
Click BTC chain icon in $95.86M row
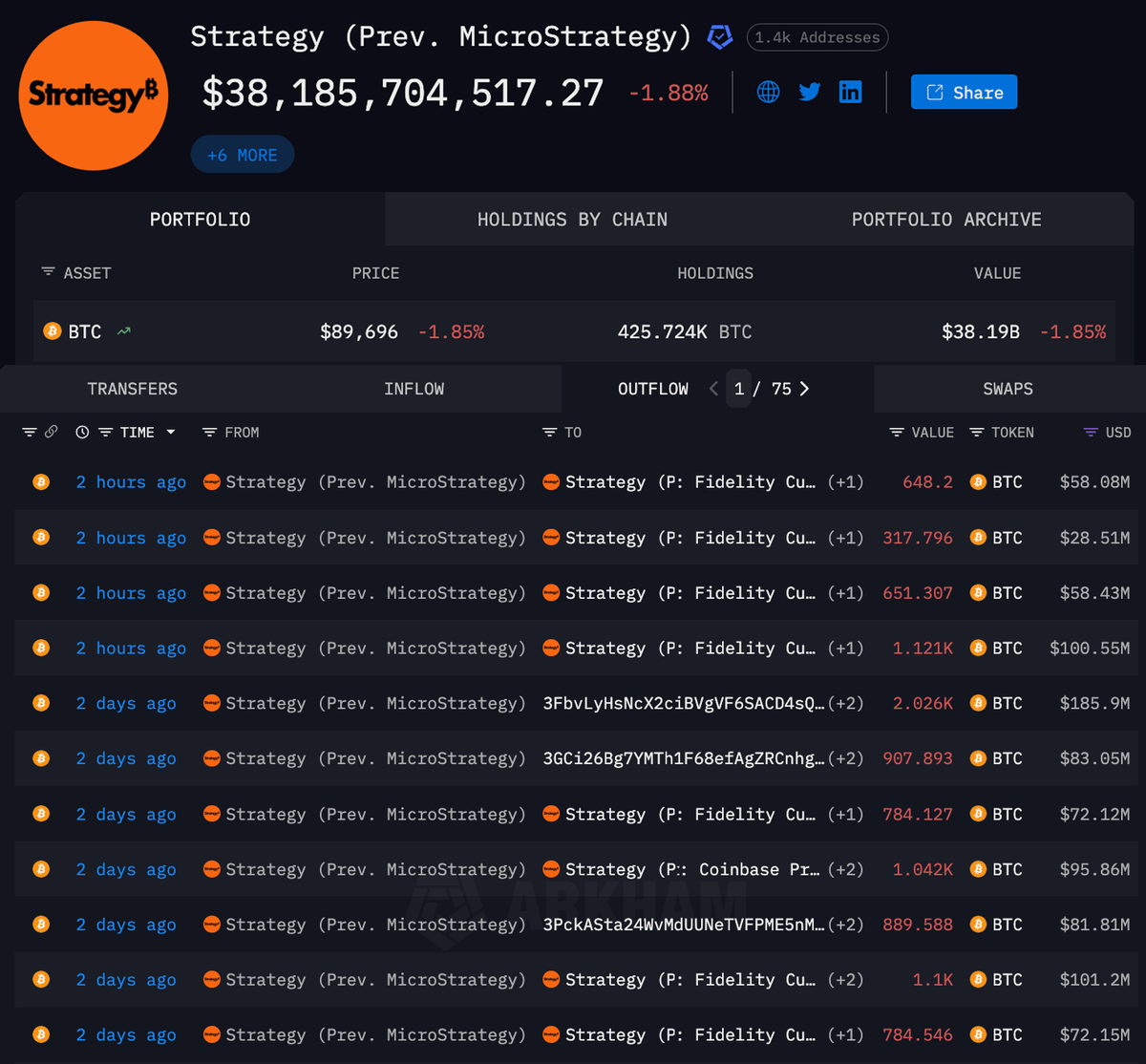click(41, 869)
